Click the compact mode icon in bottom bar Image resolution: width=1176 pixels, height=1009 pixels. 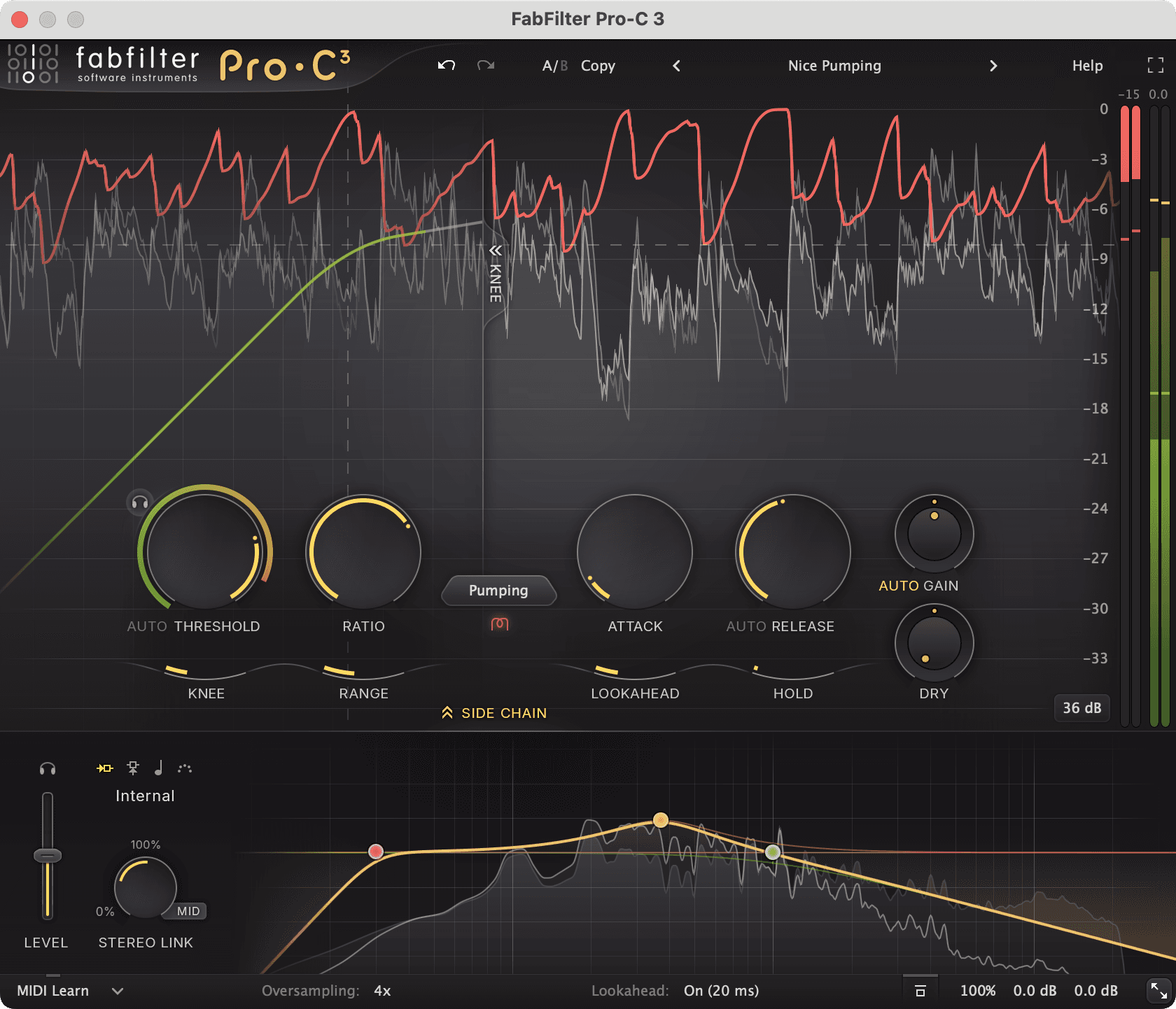920,991
